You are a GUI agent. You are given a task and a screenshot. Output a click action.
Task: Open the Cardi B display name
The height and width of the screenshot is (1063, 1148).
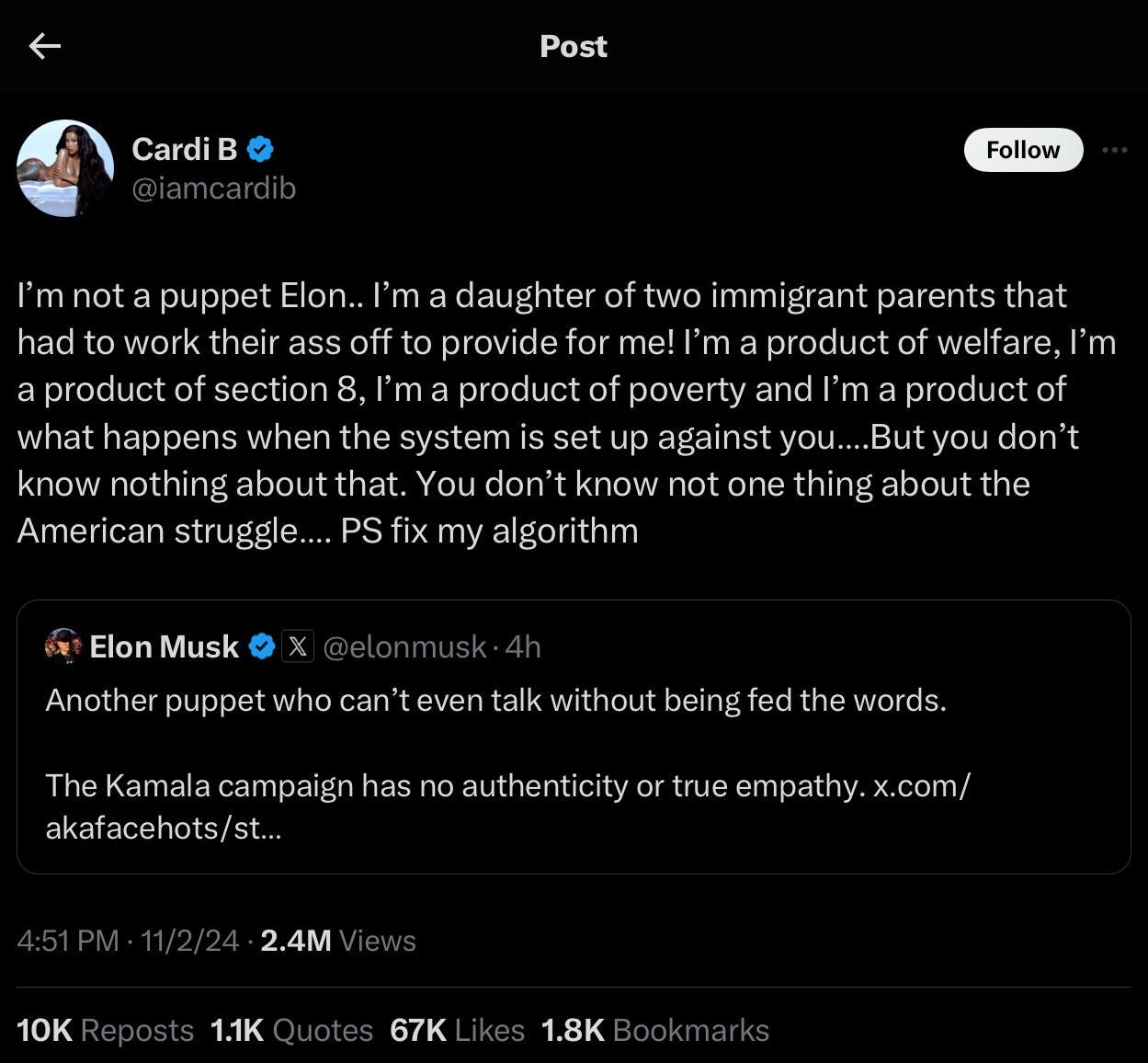point(185,148)
